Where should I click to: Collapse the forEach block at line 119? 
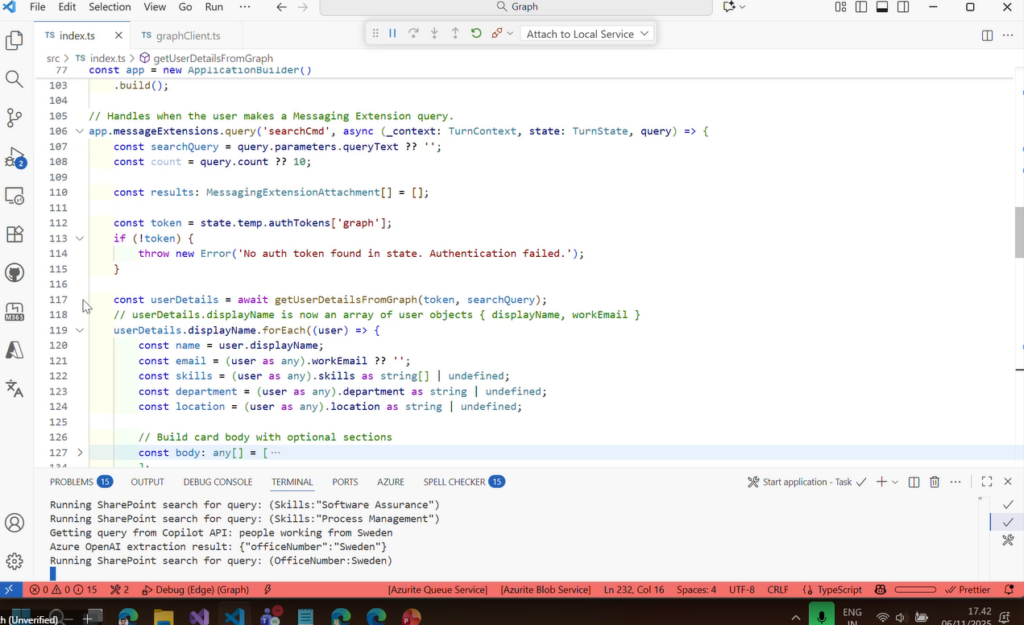coord(80,330)
